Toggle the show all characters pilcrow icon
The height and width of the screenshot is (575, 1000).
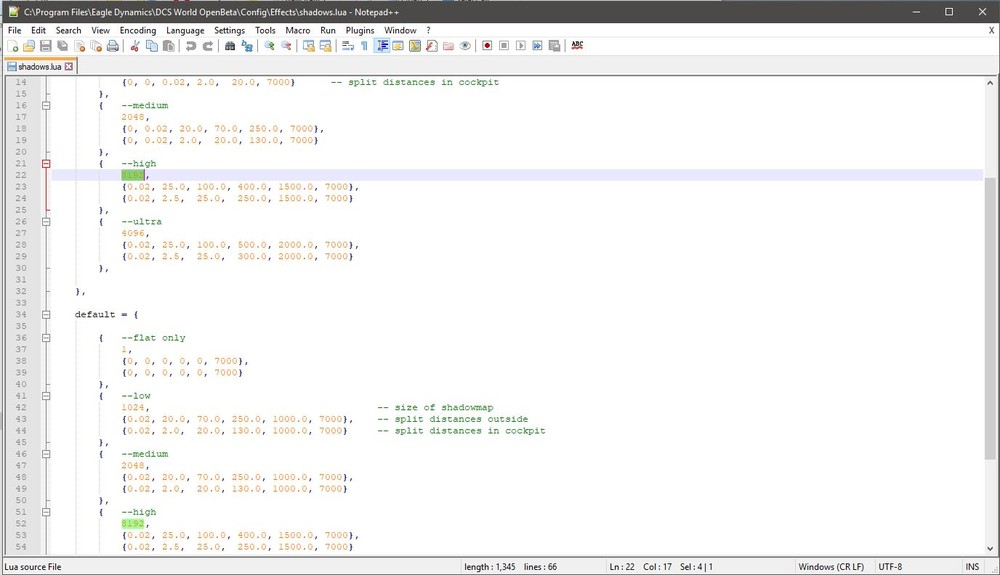[364, 46]
